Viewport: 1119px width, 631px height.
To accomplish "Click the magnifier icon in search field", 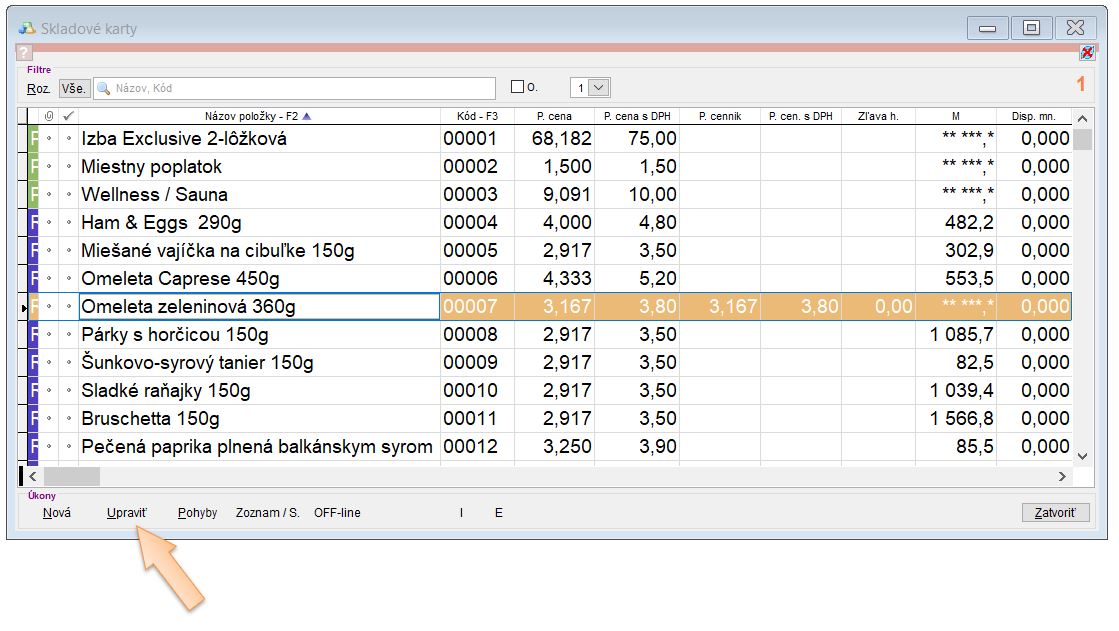I will pos(103,88).
